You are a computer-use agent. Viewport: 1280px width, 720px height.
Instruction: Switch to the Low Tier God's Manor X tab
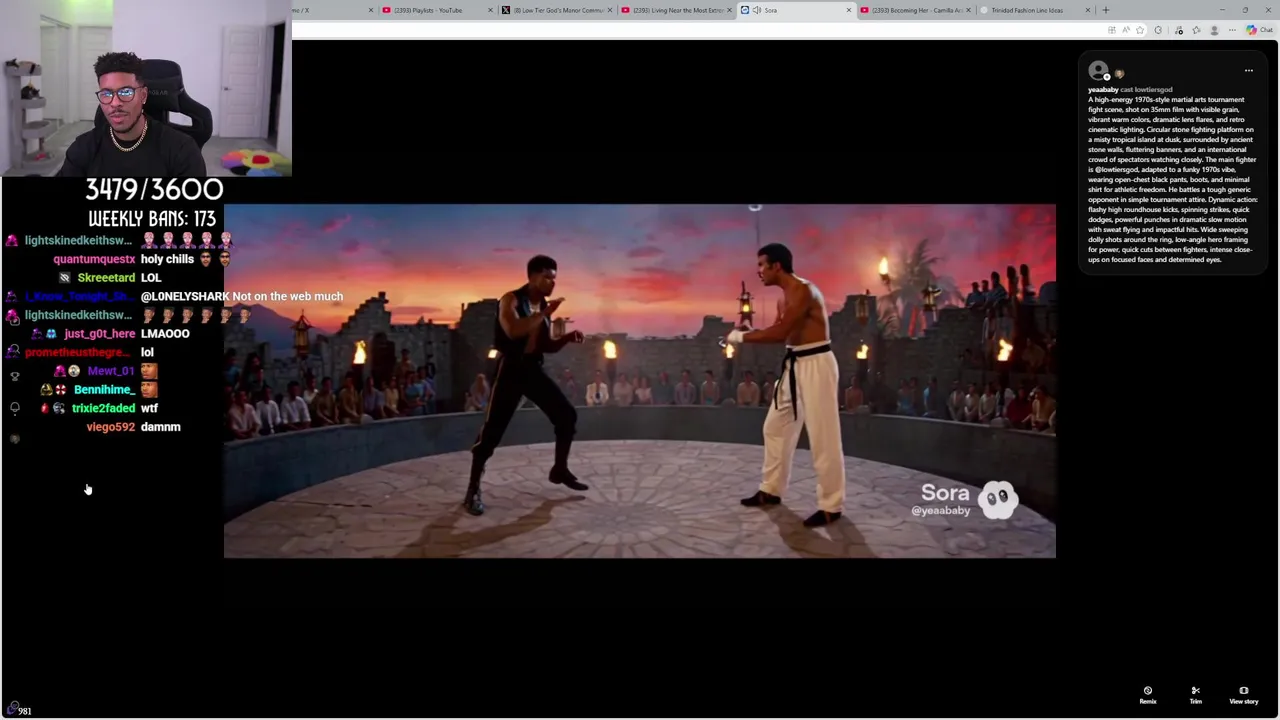(558, 10)
